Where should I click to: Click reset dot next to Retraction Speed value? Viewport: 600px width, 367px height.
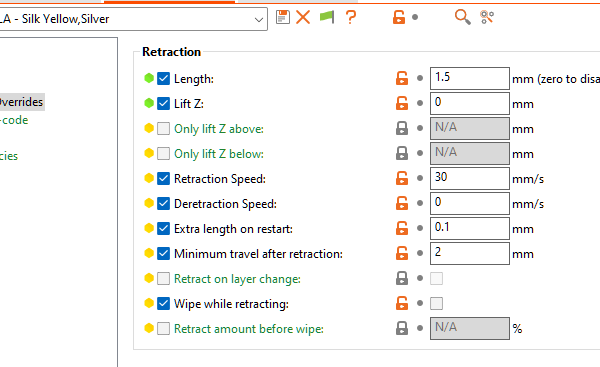(420, 178)
